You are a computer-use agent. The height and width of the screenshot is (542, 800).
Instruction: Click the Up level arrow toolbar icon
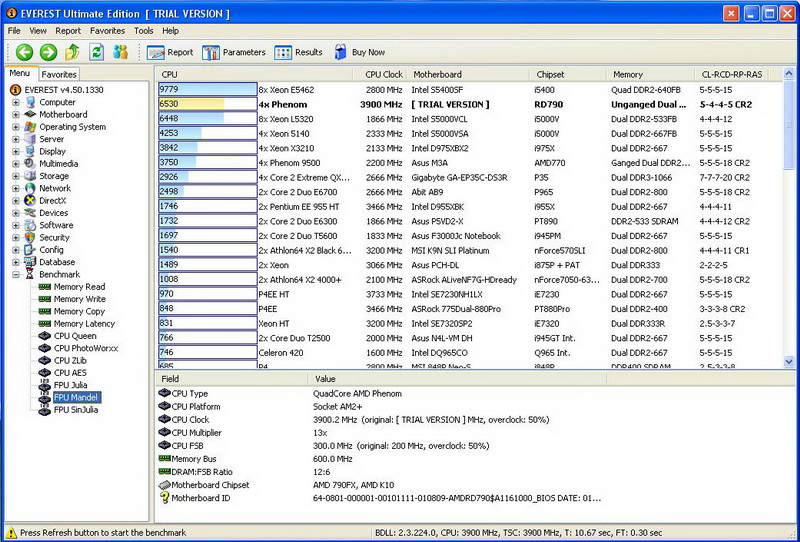72,52
